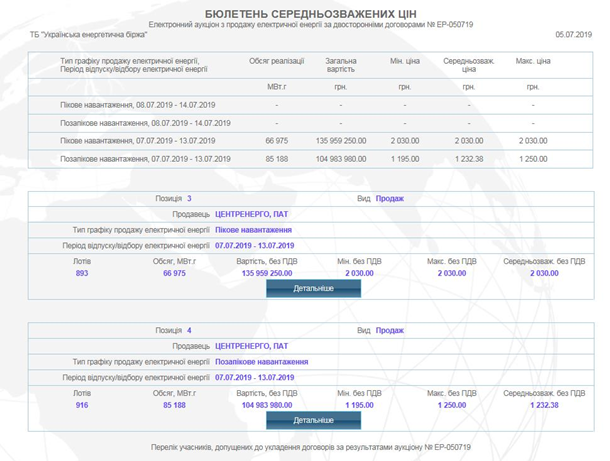610x461 pixels.
Task: Click lot count 893
Action: pos(82,273)
